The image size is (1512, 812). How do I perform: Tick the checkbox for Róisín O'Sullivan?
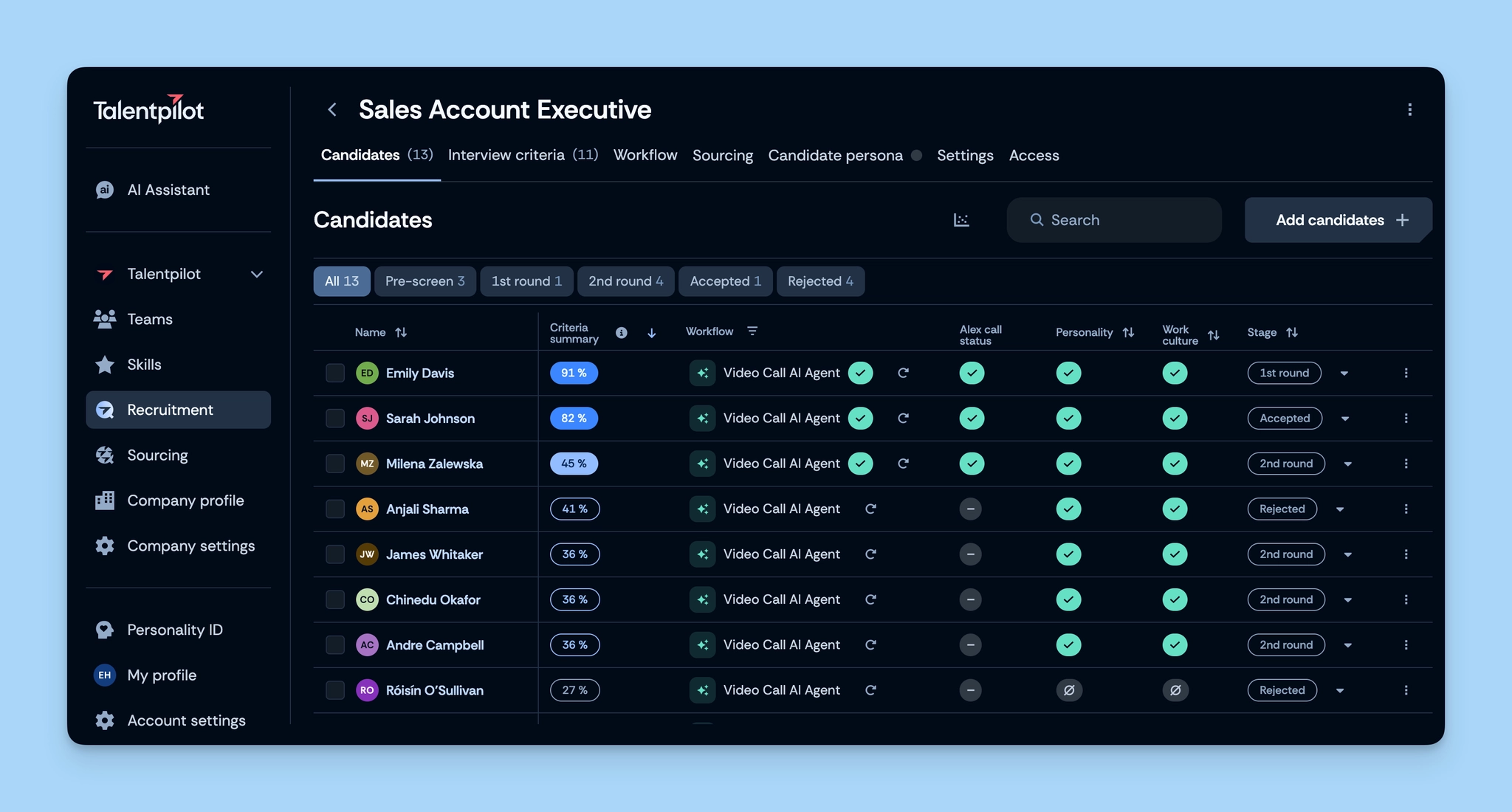pyautogui.click(x=335, y=690)
